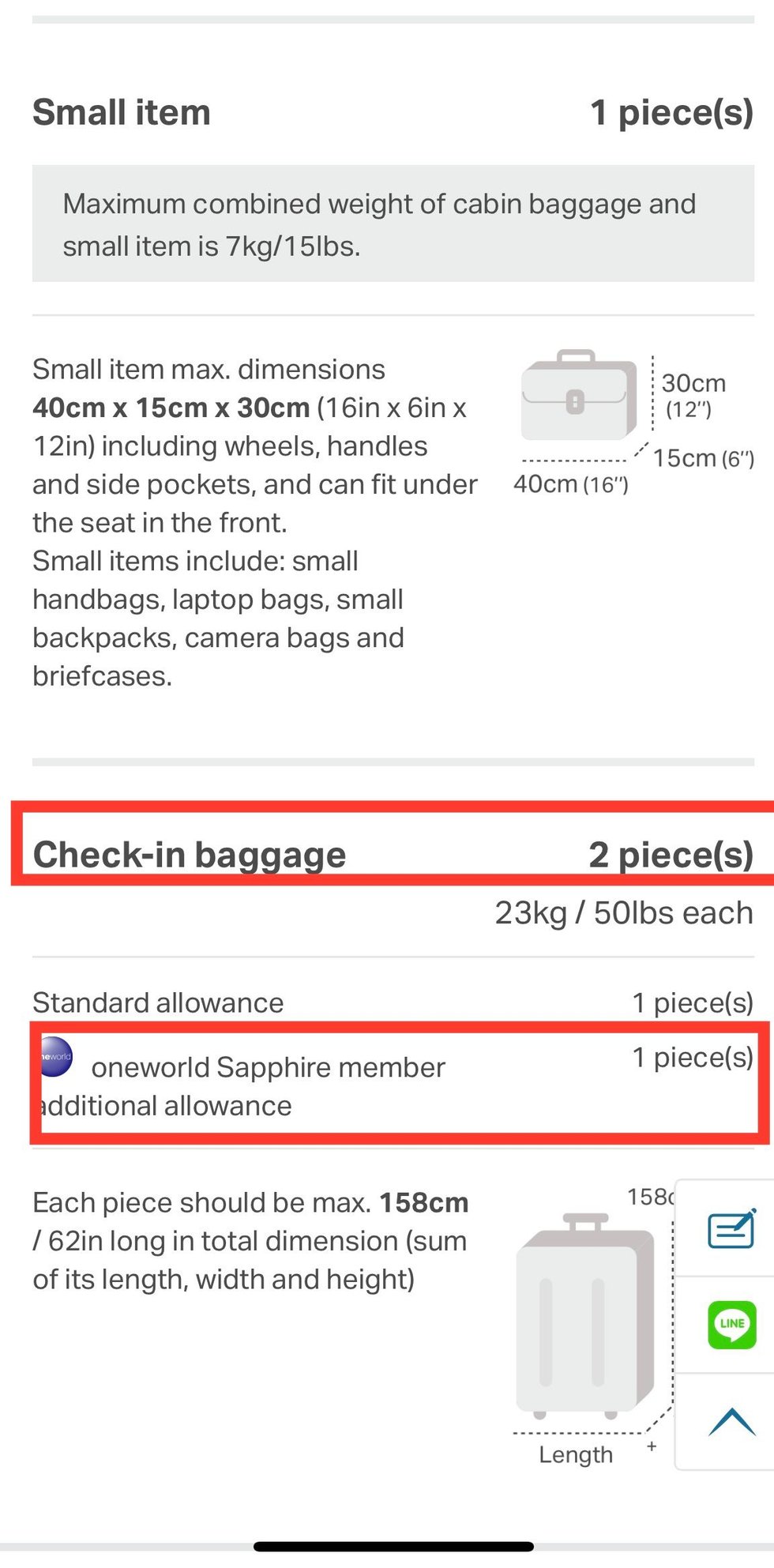Click the '2 piece(s)' check-in allowance
Viewport: 774px width, 1568px height.
671,855
